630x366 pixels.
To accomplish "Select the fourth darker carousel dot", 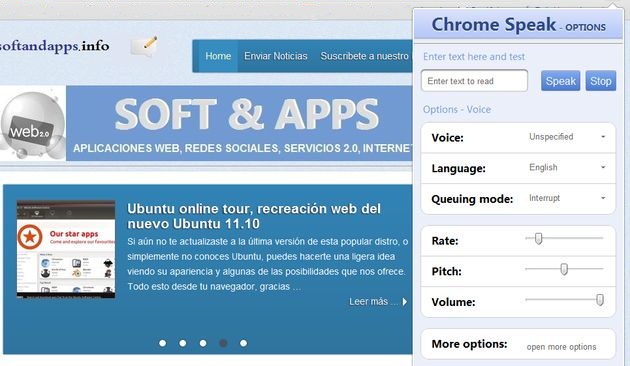I will 223,343.
